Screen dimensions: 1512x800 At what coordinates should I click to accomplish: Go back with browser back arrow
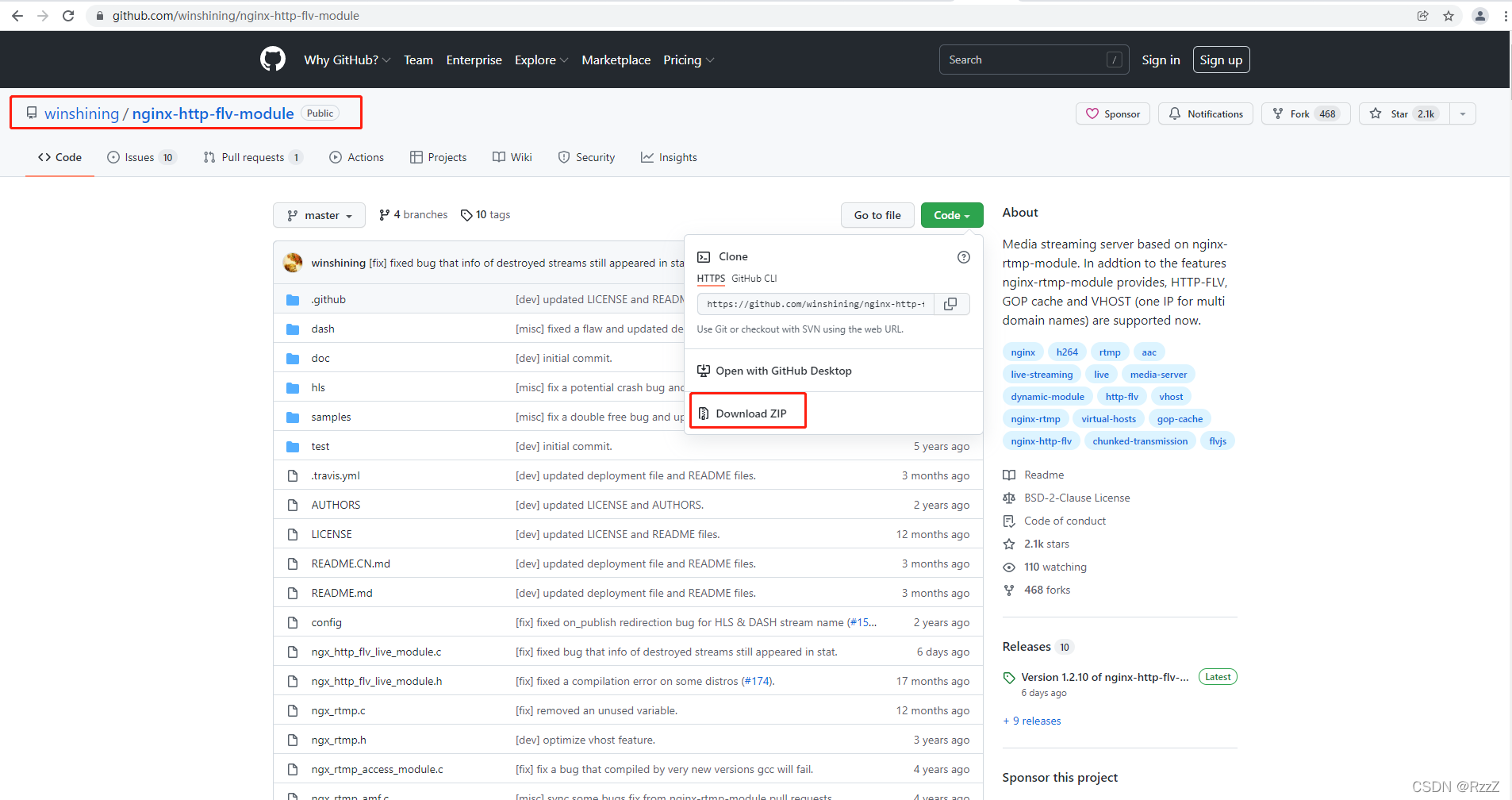(x=17, y=15)
